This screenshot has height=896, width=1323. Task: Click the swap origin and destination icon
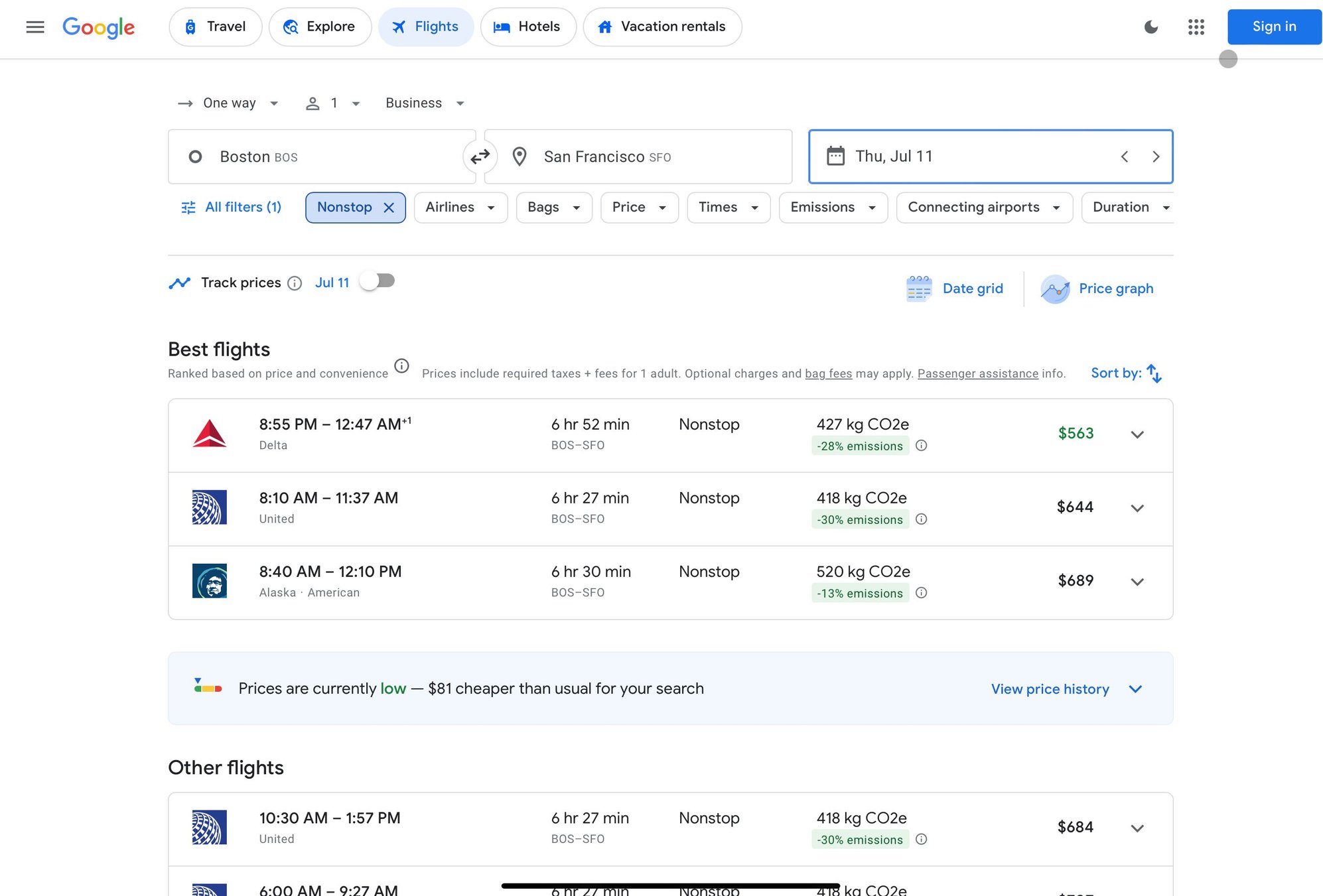[x=480, y=157]
